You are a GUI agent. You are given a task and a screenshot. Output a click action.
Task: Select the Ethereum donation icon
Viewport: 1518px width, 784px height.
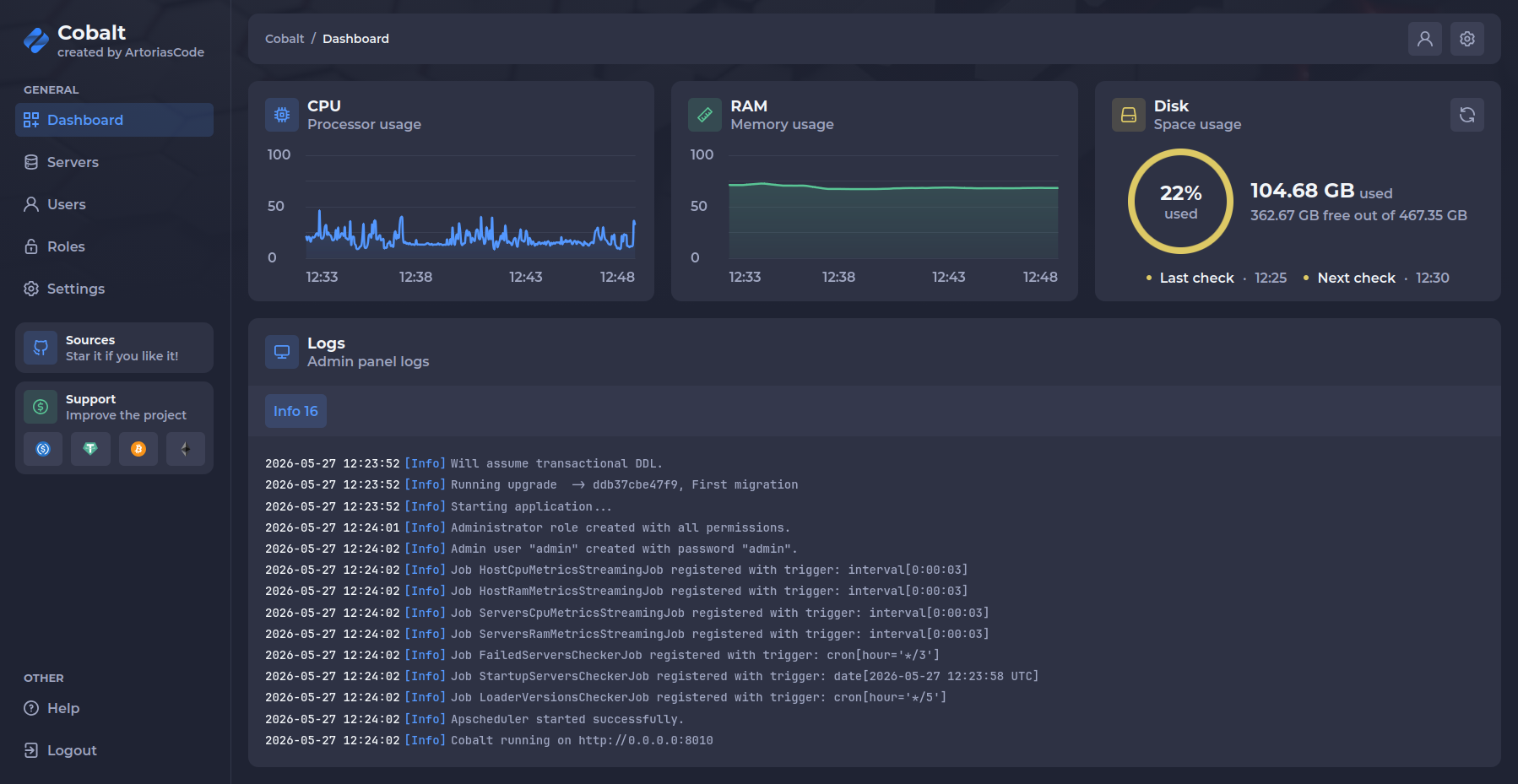(186, 449)
